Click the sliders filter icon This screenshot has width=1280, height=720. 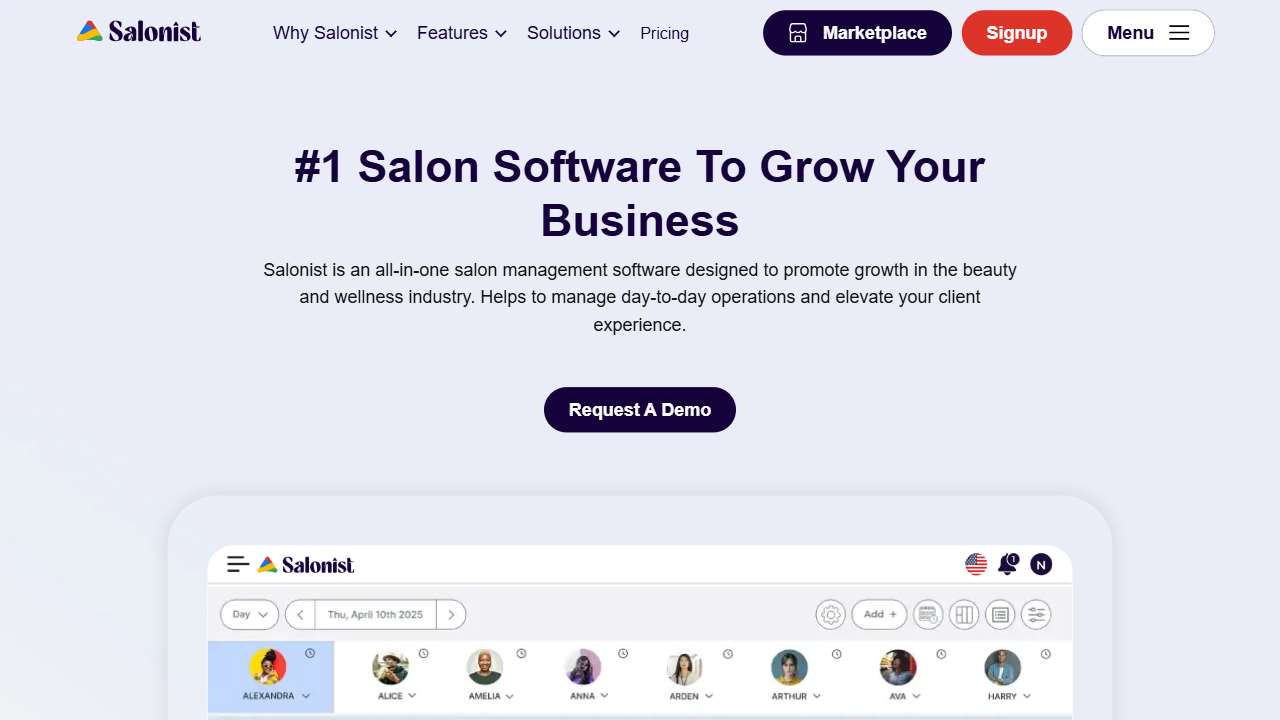point(1036,615)
